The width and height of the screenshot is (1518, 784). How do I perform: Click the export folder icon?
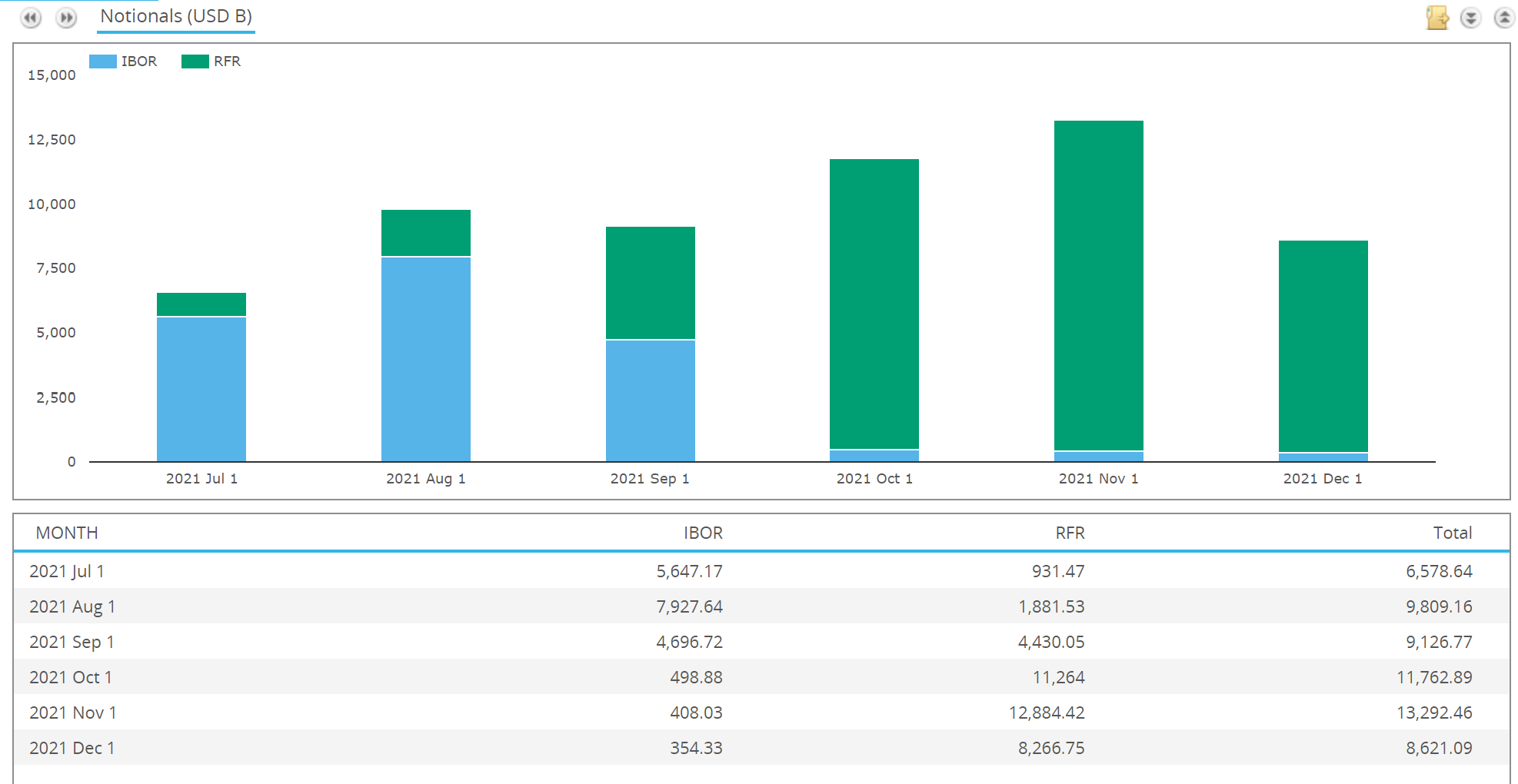[x=1436, y=18]
